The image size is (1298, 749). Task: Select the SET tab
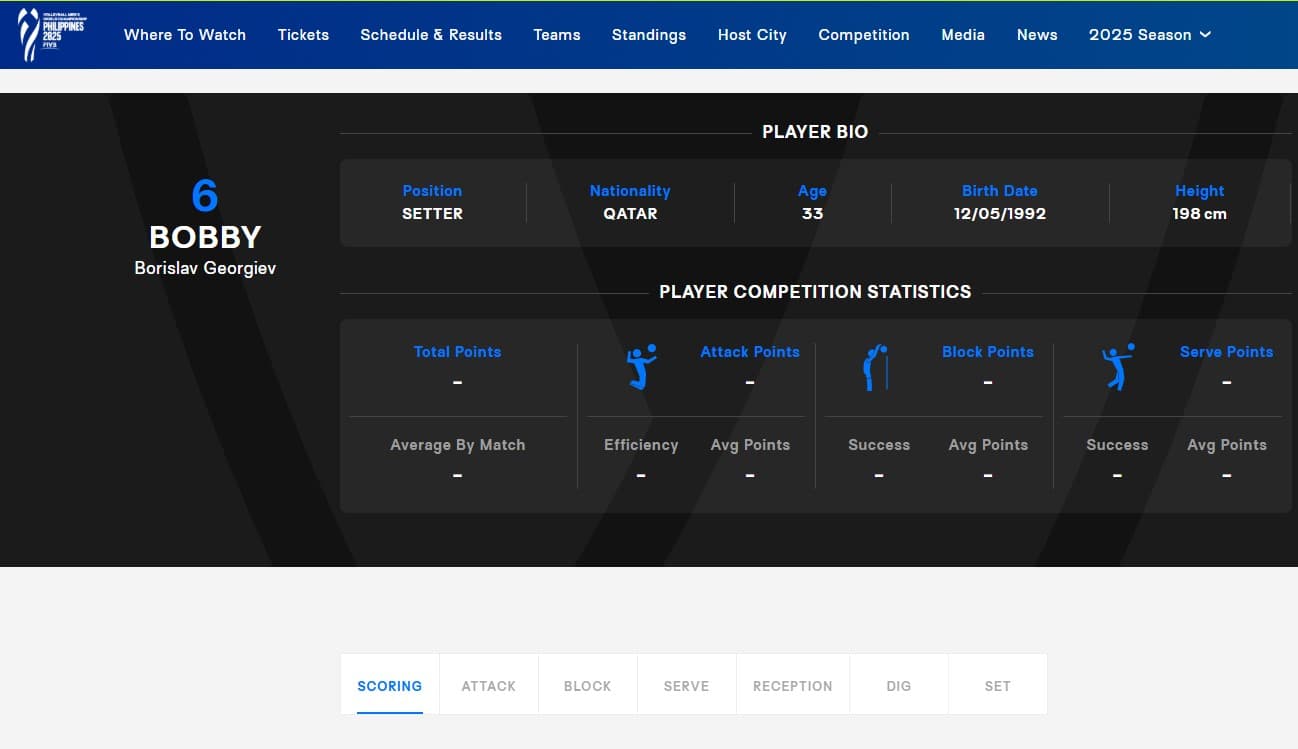[x=997, y=686]
